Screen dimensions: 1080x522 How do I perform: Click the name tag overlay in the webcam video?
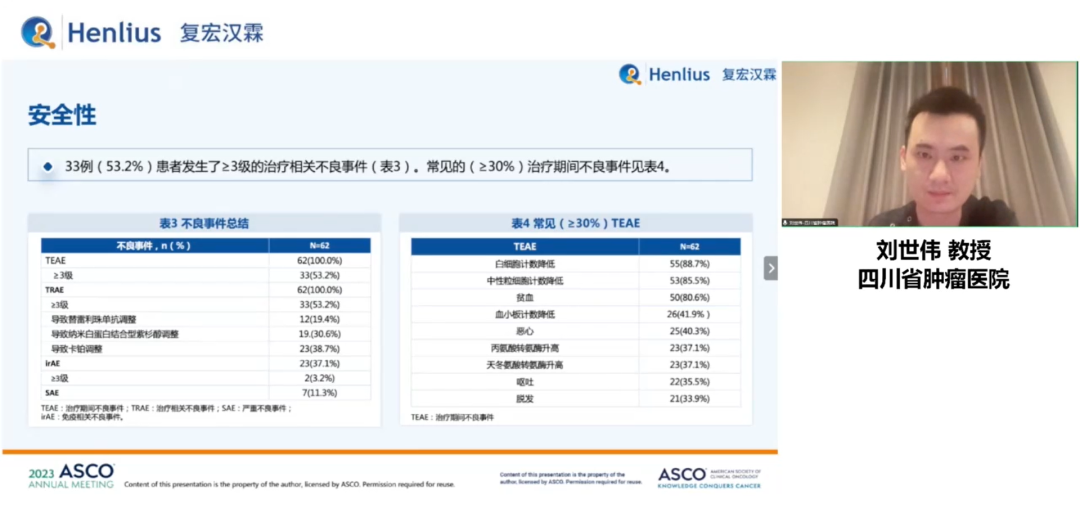tap(811, 222)
